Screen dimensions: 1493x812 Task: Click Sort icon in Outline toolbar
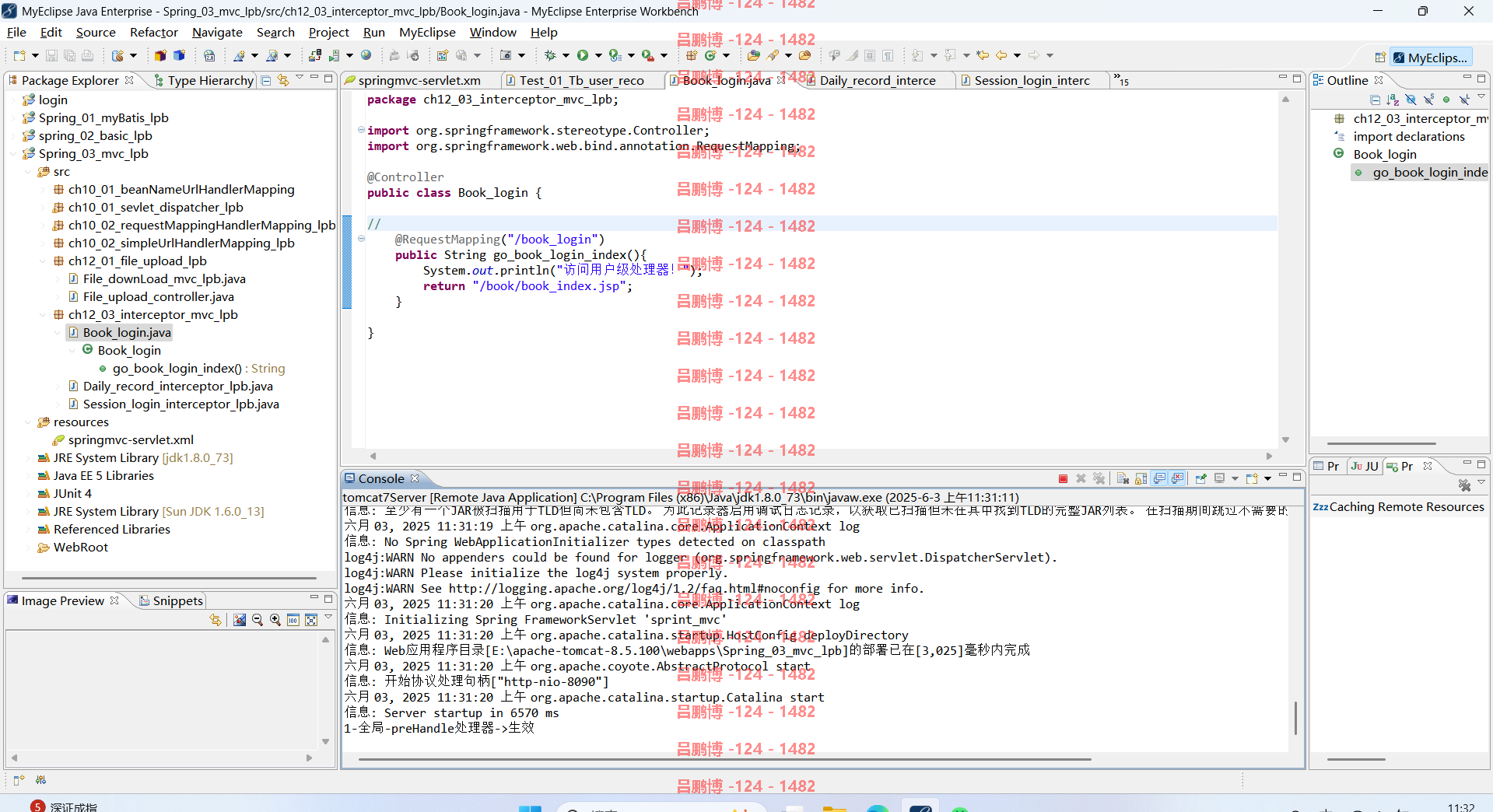(1393, 100)
